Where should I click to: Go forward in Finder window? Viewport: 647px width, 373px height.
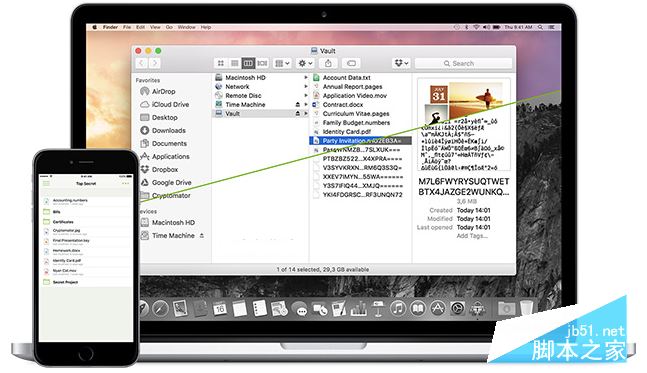point(155,63)
